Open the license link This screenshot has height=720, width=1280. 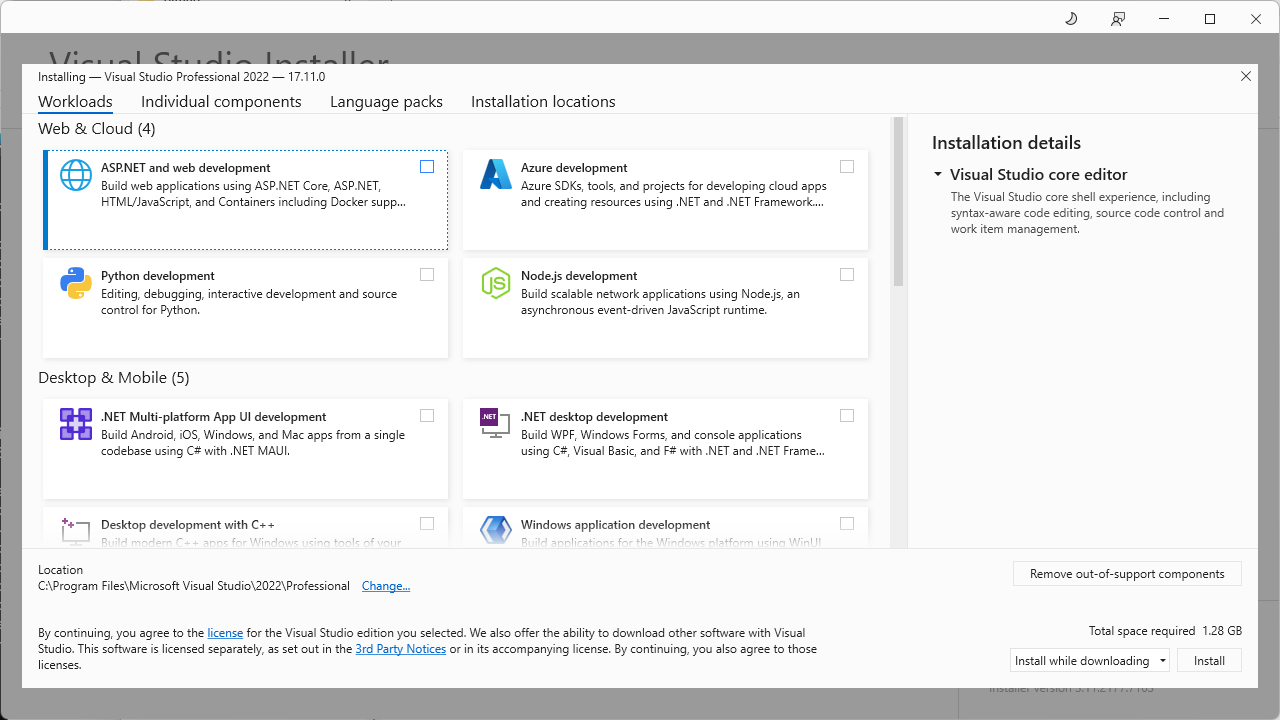pos(225,633)
